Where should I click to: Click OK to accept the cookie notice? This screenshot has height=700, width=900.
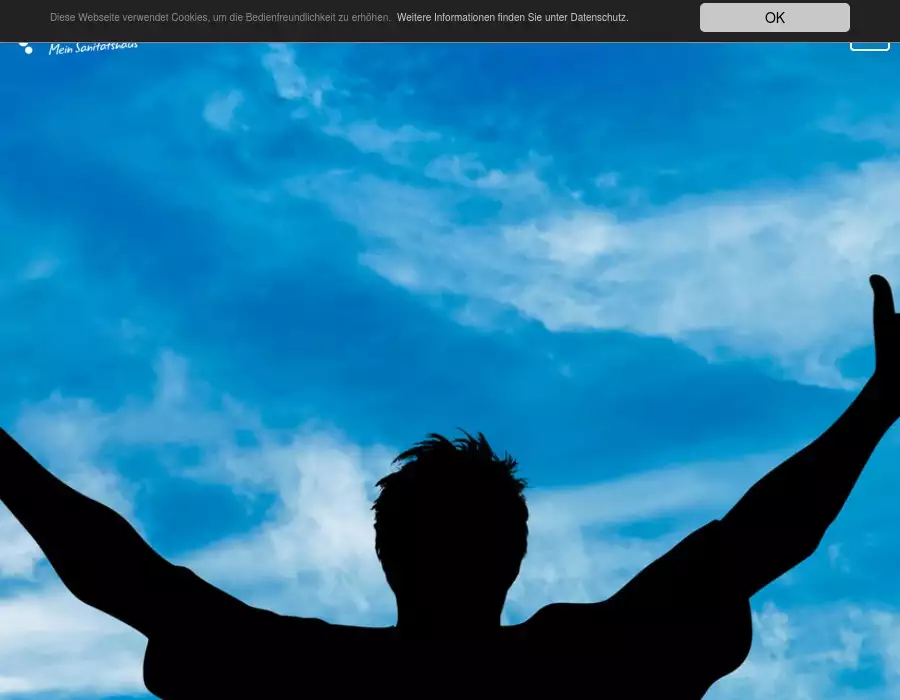(774, 17)
